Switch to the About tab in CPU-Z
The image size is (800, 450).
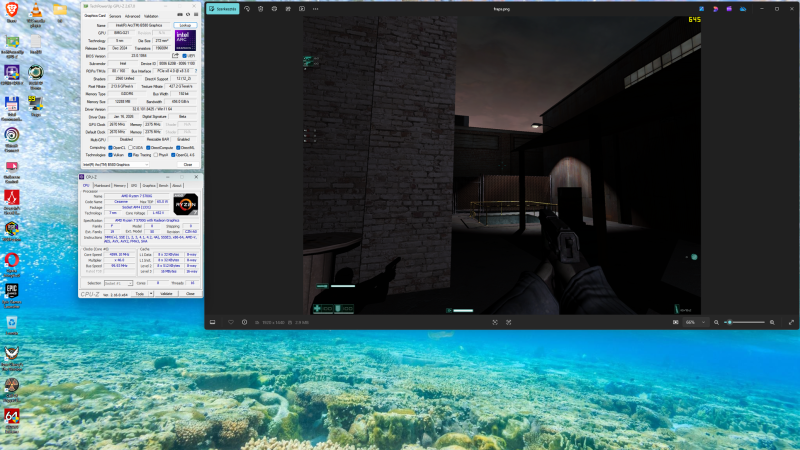(177, 186)
